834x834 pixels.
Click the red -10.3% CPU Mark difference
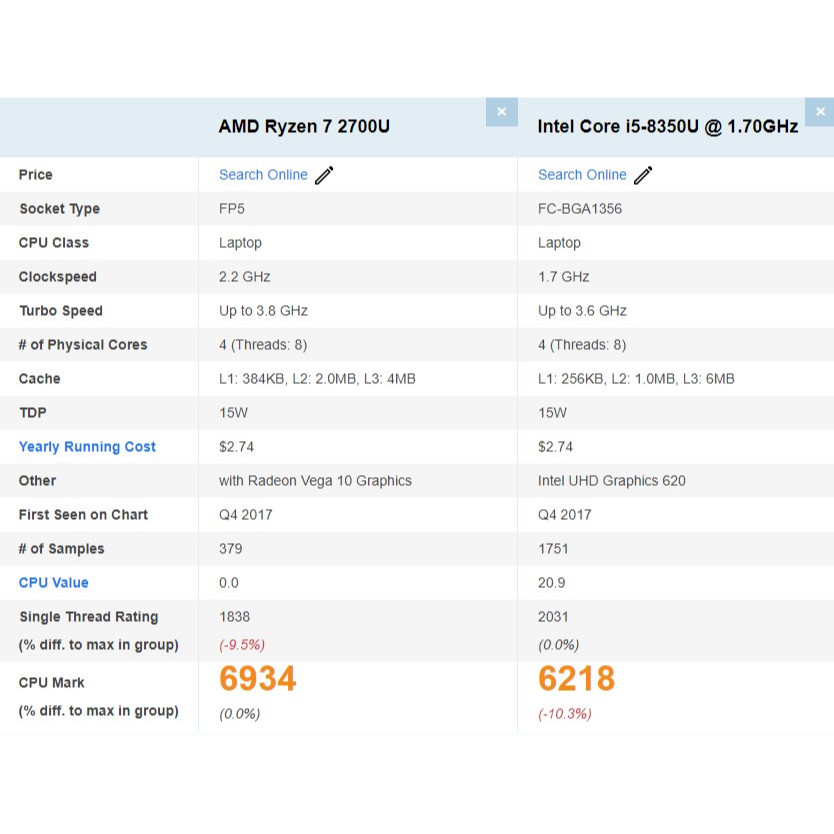click(x=565, y=714)
